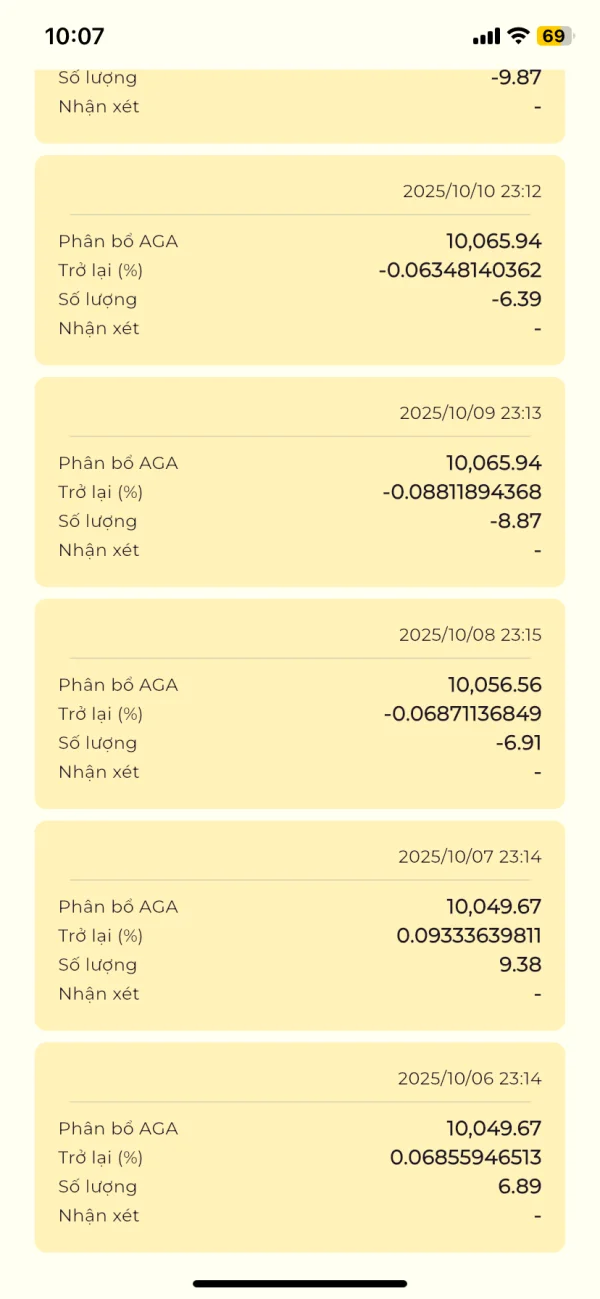Tap the return percentage -0.06348140362
The image size is (600, 1299).
point(460,270)
